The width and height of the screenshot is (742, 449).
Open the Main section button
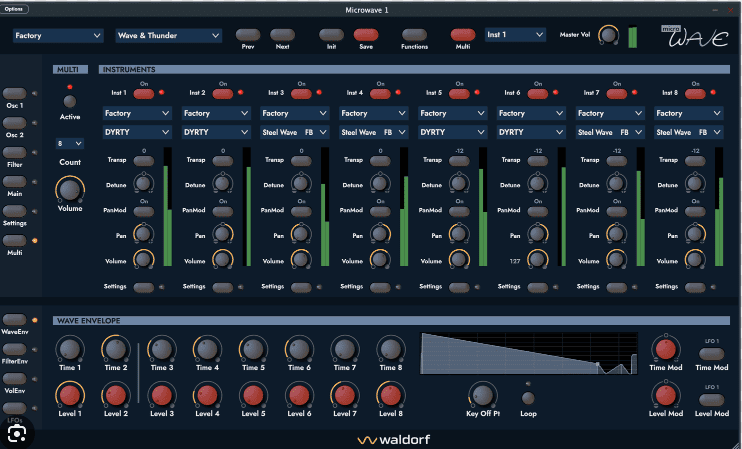[x=15, y=182]
